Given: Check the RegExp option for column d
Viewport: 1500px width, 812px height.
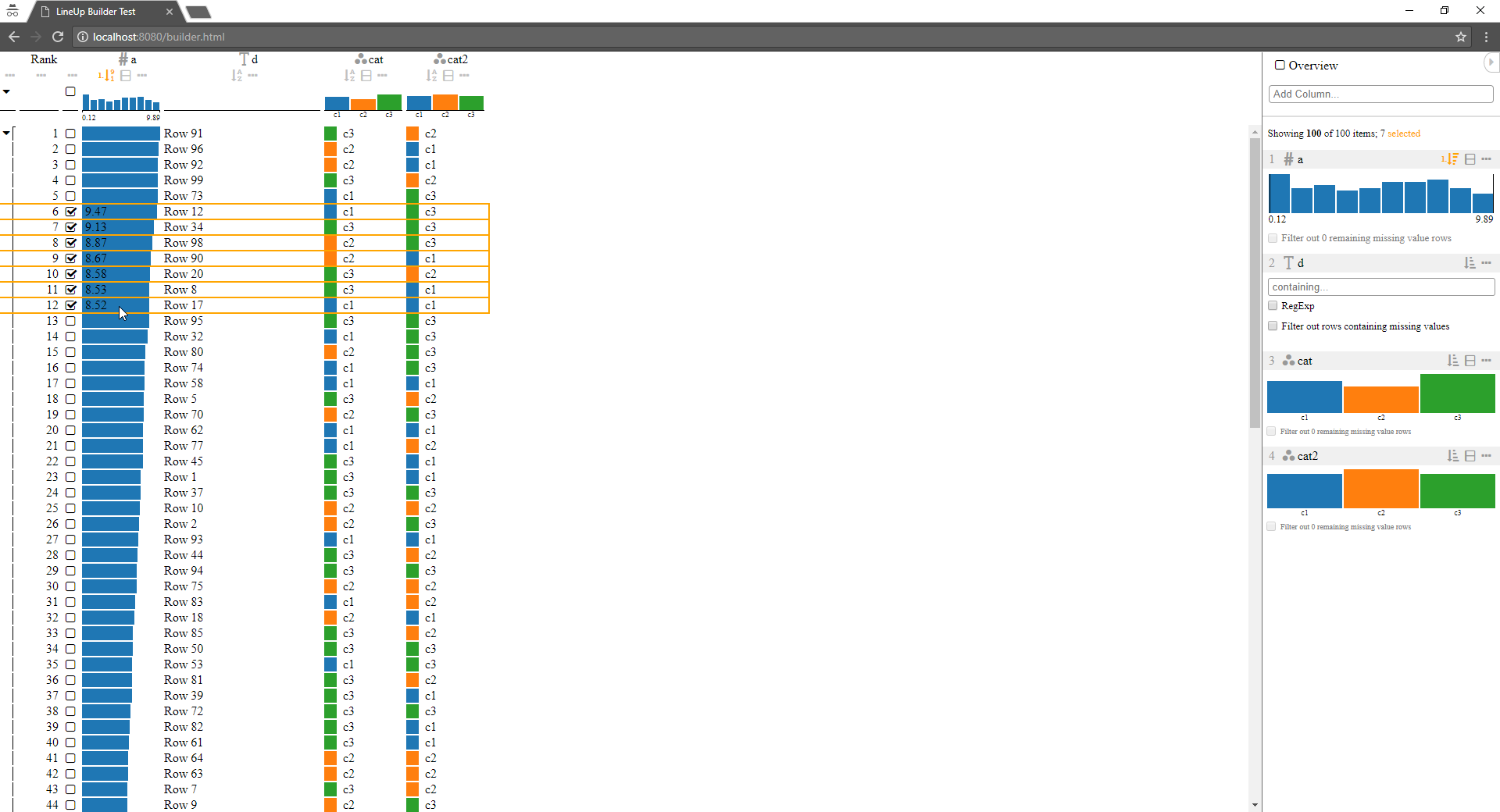Looking at the screenshot, I should (x=1272, y=305).
